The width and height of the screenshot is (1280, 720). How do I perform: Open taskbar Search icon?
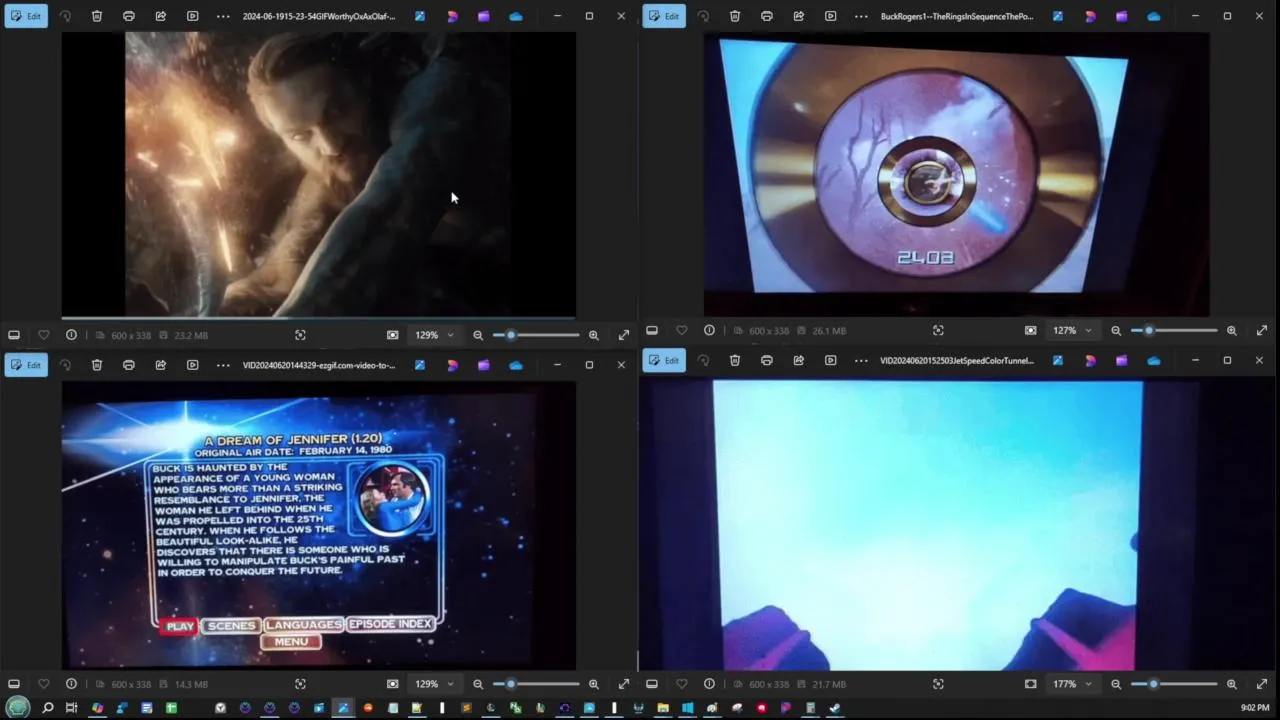47,708
